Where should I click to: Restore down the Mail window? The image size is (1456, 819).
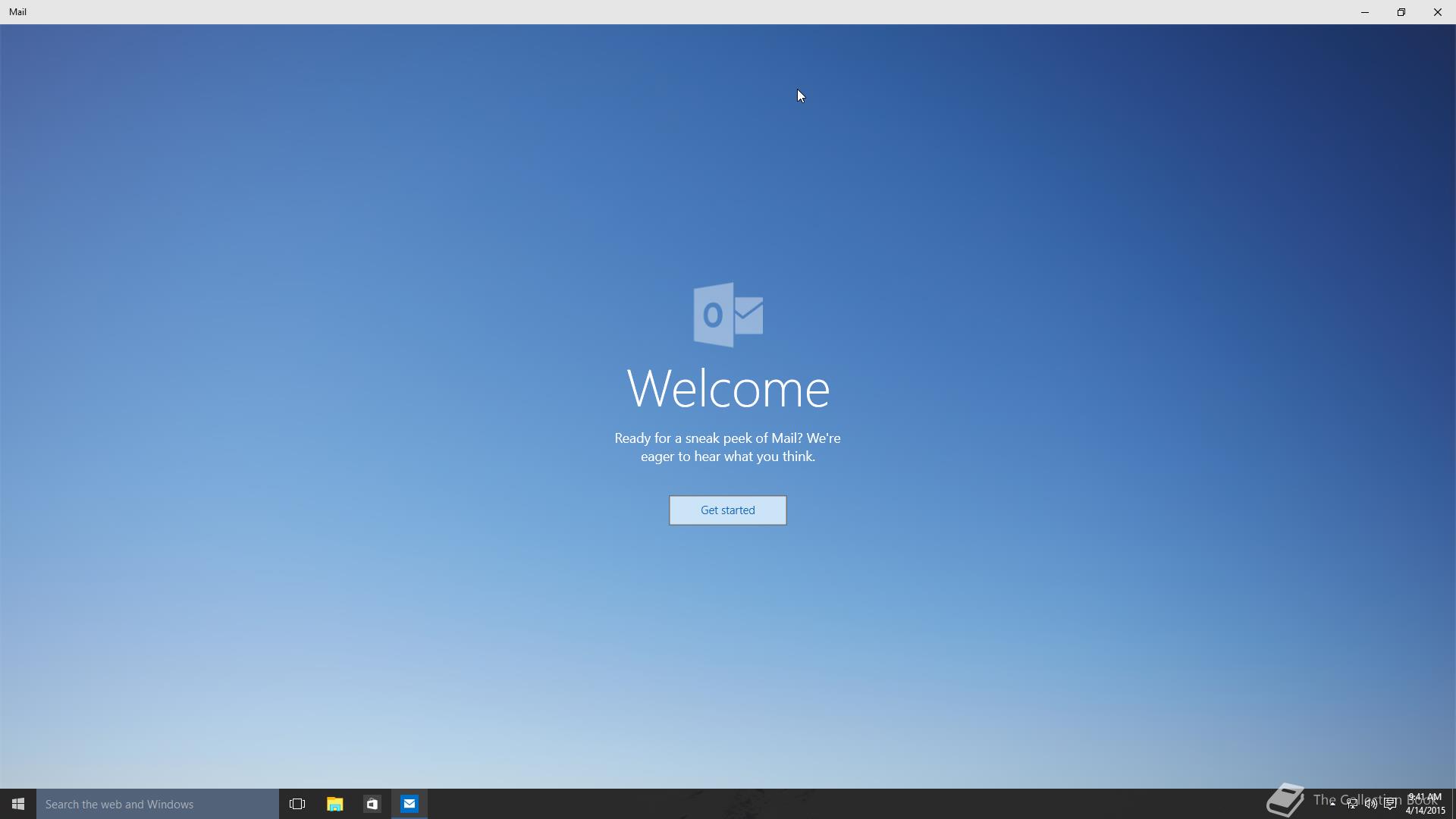[1401, 12]
